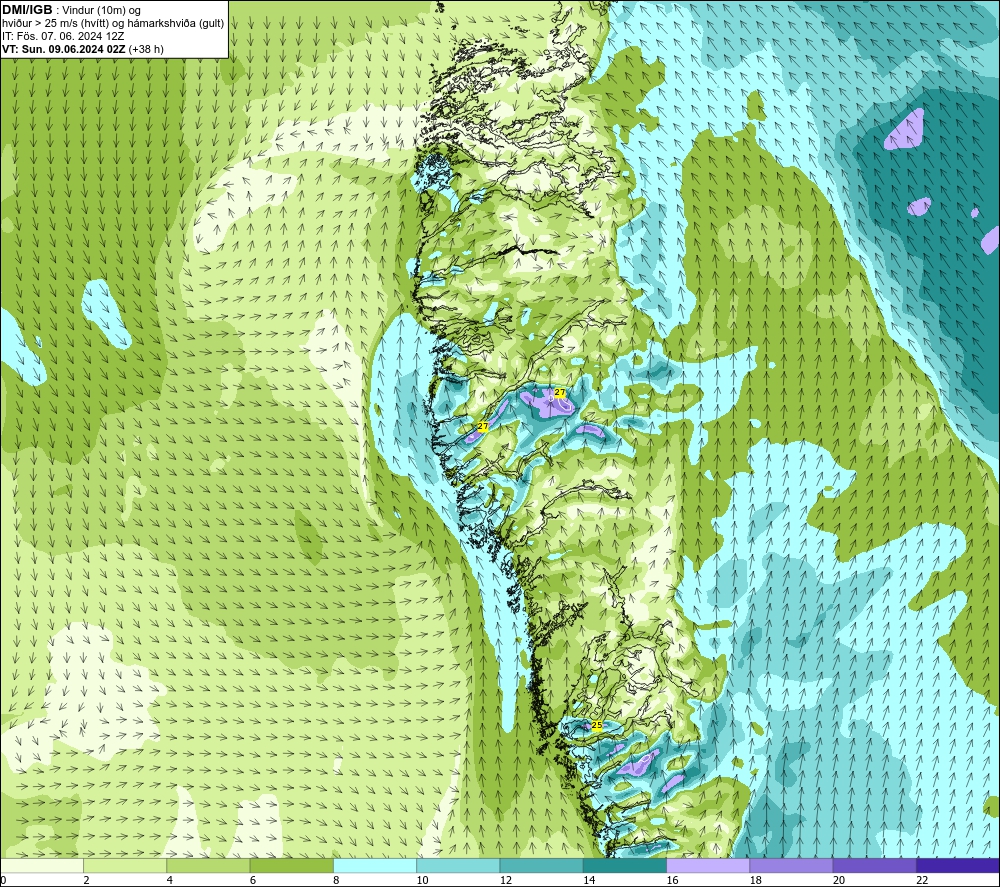Click the '10' scale number
The image size is (1000, 887).
click(422, 880)
